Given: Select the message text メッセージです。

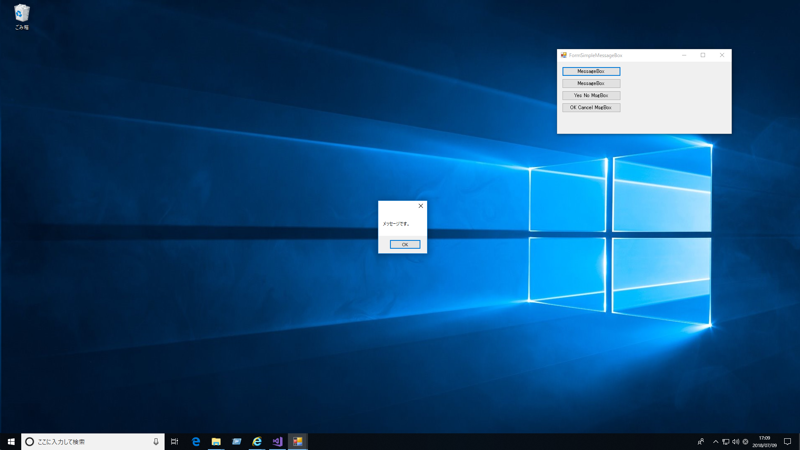Looking at the screenshot, I should 396,223.
